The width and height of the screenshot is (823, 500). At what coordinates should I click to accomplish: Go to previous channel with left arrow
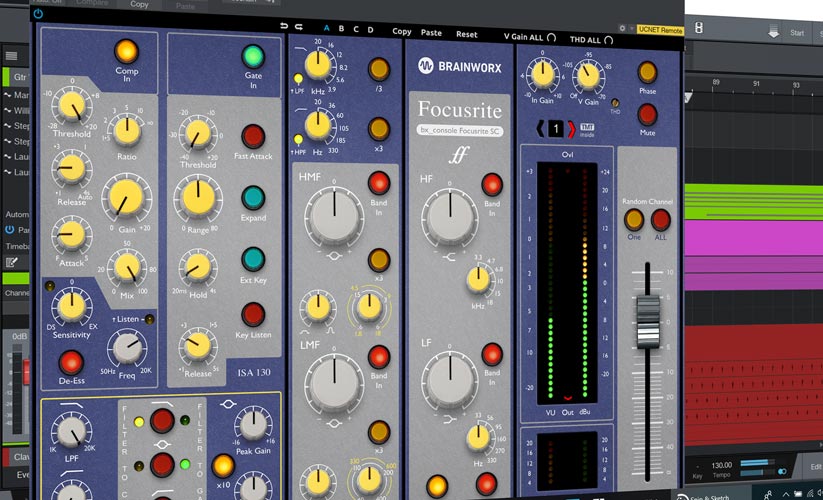pyautogui.click(x=541, y=127)
